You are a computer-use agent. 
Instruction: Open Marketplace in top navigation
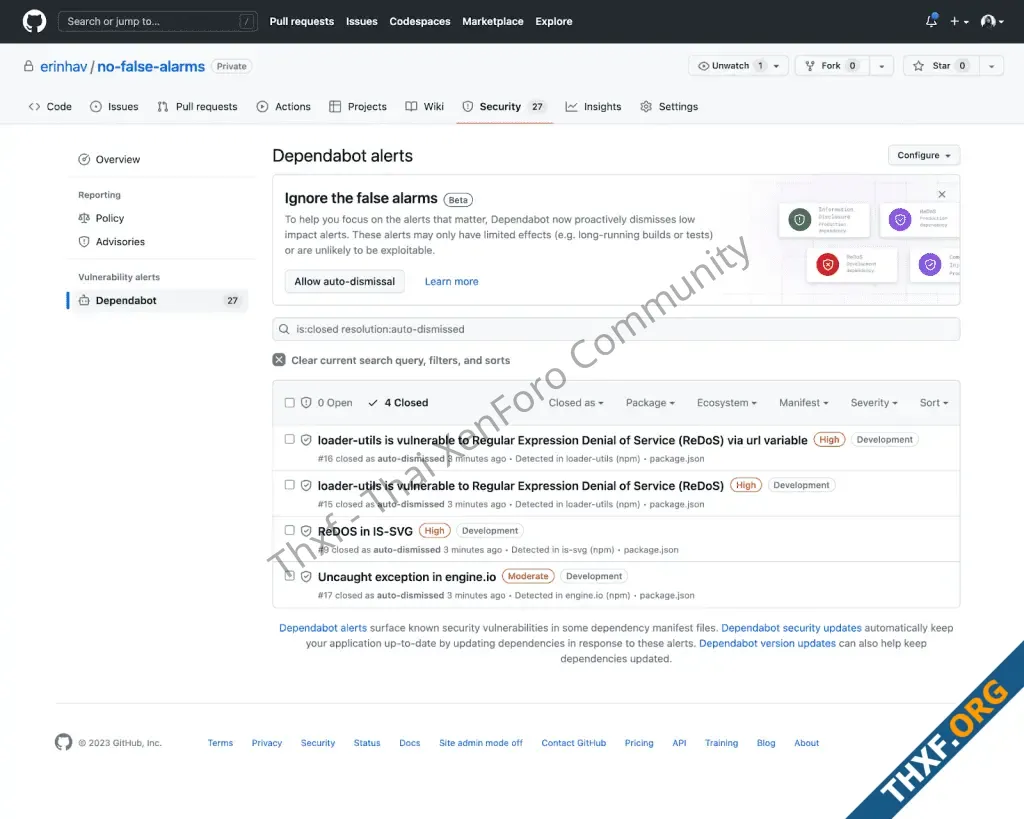click(x=492, y=21)
